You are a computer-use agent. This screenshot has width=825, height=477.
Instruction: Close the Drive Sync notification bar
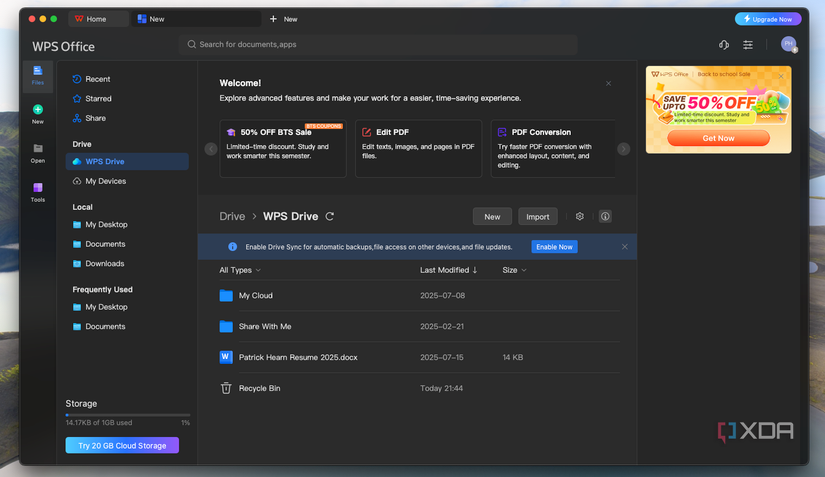pos(625,247)
